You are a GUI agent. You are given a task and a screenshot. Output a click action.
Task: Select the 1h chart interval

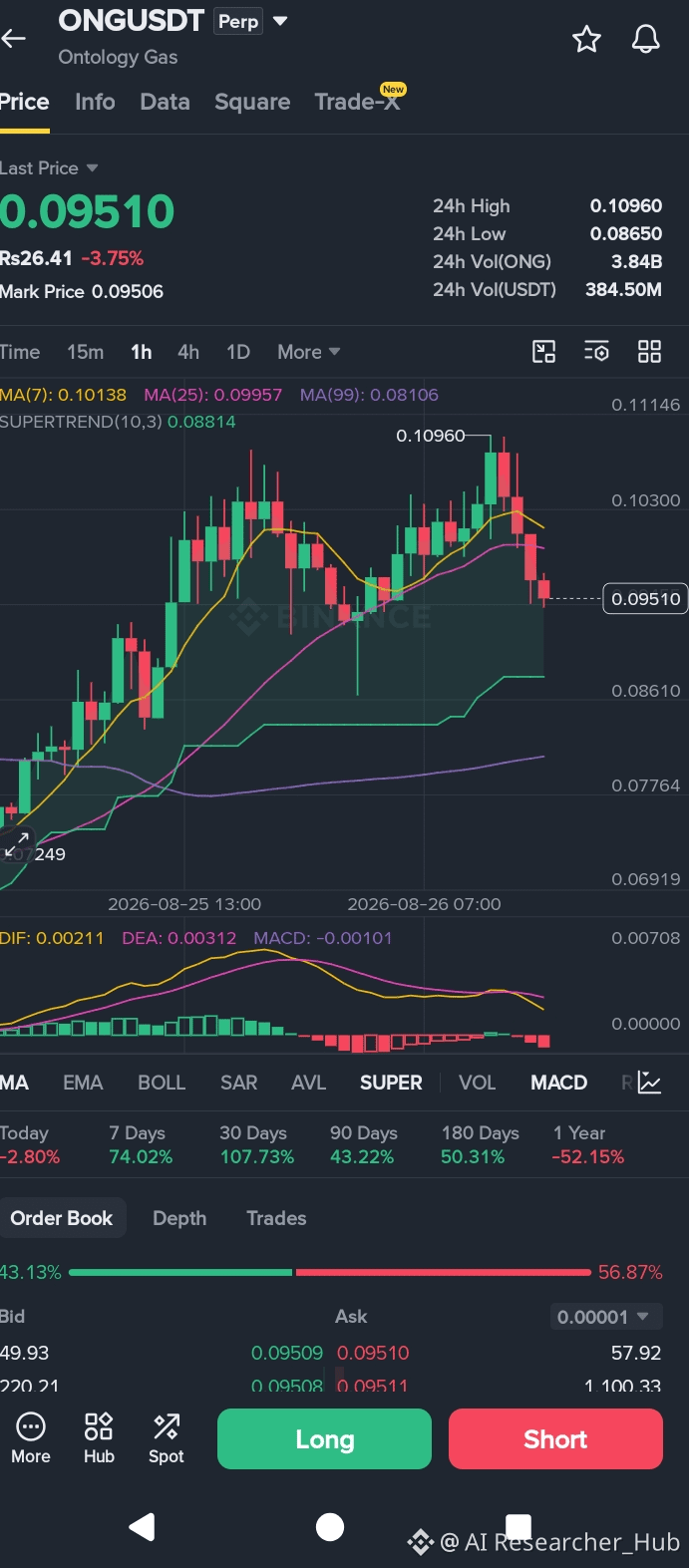(x=142, y=352)
